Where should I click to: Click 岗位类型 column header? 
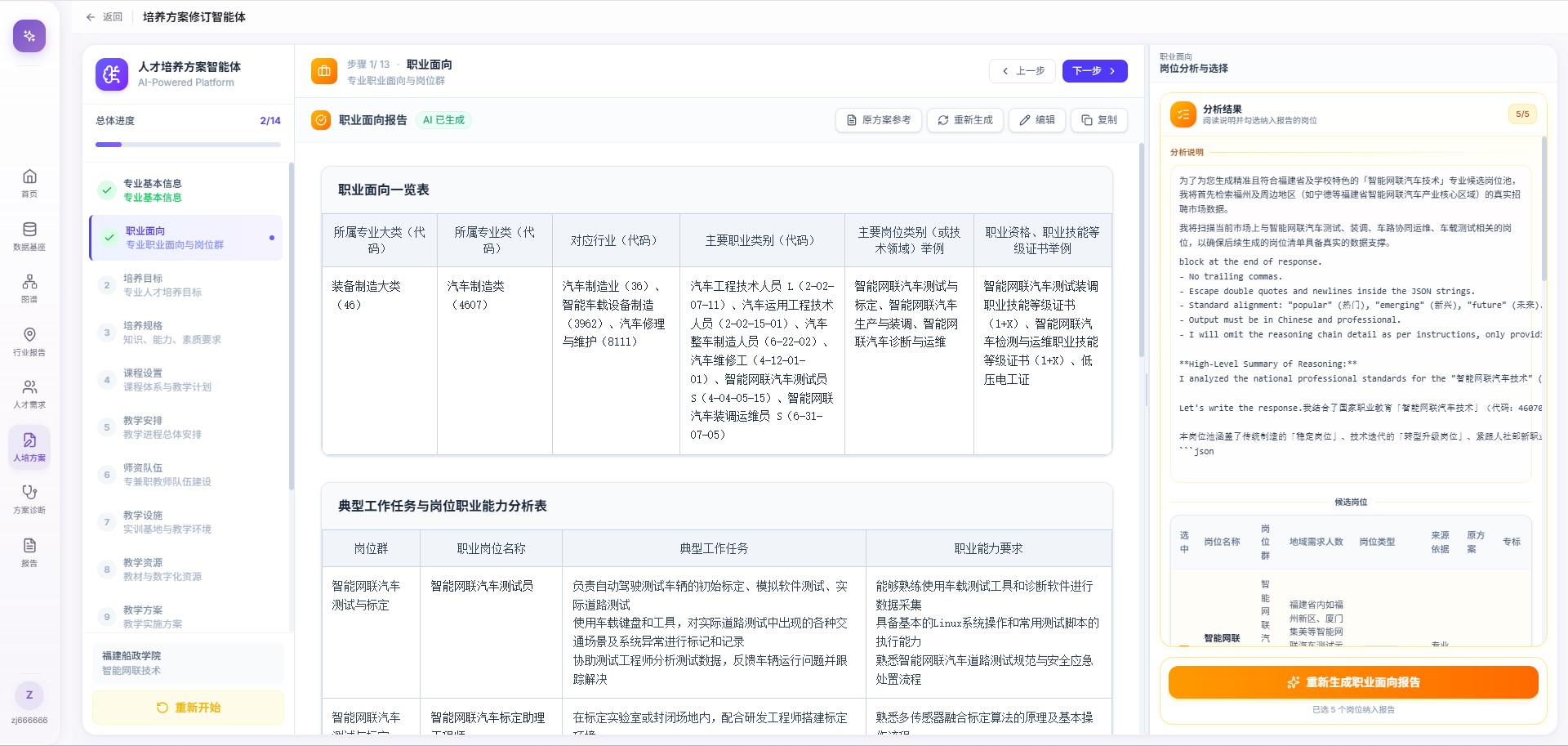point(1377,542)
